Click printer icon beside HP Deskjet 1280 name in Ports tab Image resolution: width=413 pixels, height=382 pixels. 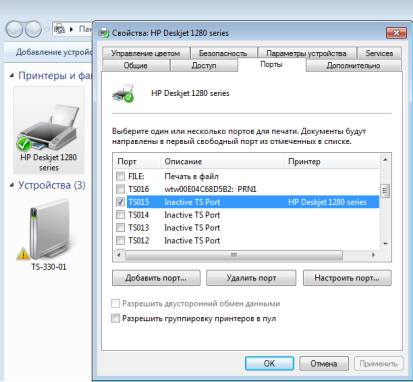123,94
